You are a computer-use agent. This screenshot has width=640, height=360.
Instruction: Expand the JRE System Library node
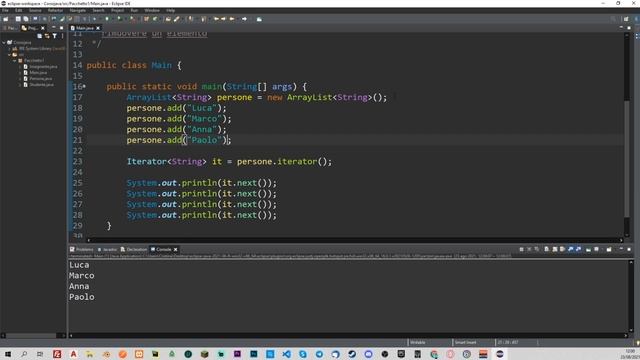pyautogui.click(x=9, y=48)
